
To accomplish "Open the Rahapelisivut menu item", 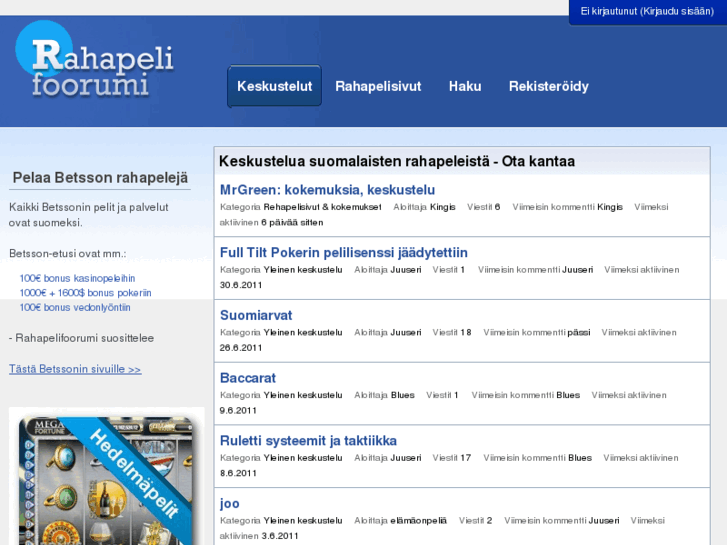I will click(378, 86).
